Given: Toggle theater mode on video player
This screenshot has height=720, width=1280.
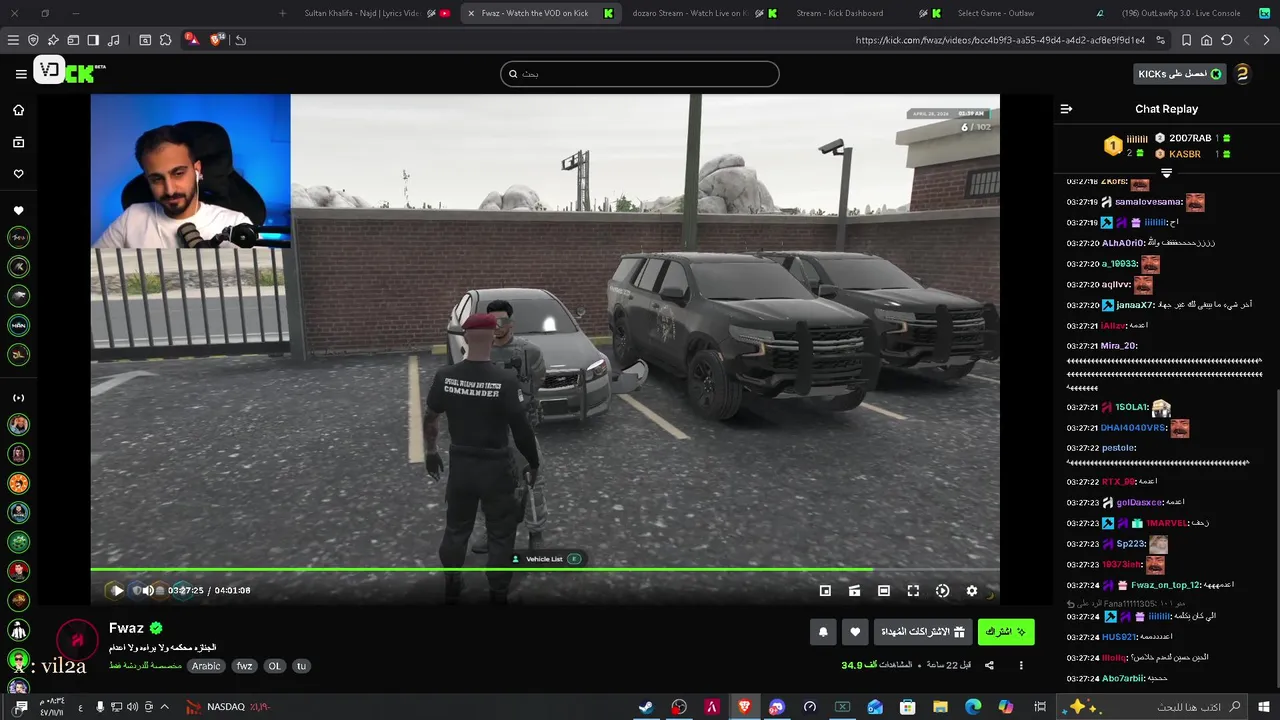Looking at the screenshot, I should coord(883,591).
